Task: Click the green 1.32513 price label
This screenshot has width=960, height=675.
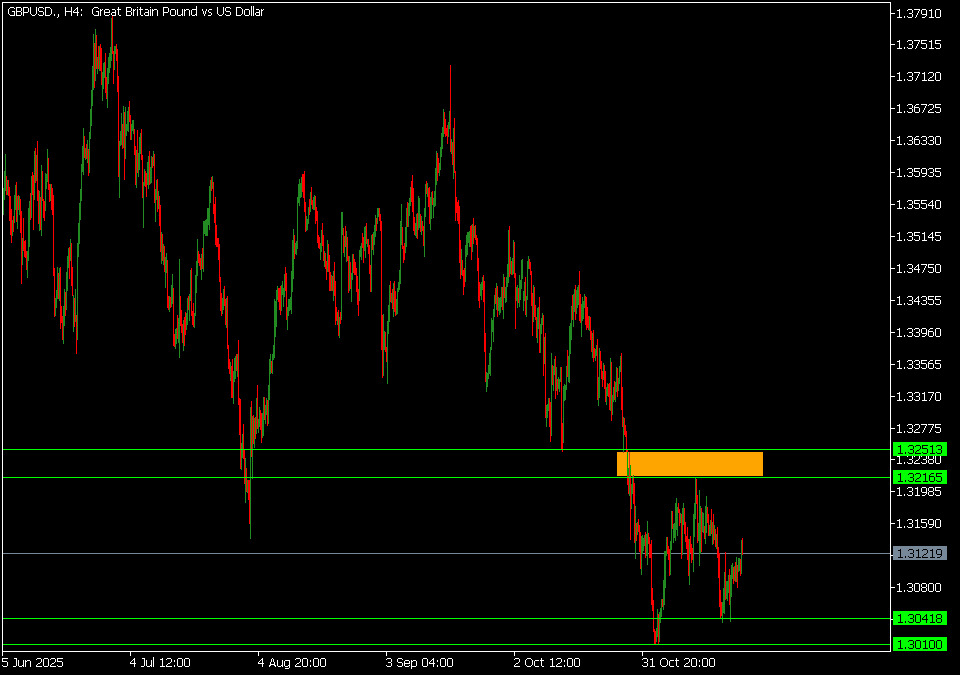Action: click(920, 450)
